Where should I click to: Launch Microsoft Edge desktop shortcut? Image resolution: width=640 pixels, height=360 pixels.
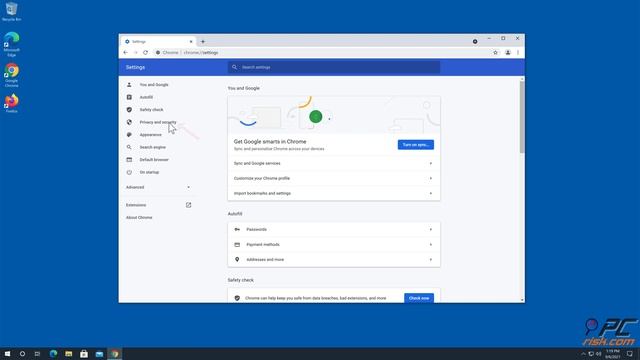click(x=11, y=43)
